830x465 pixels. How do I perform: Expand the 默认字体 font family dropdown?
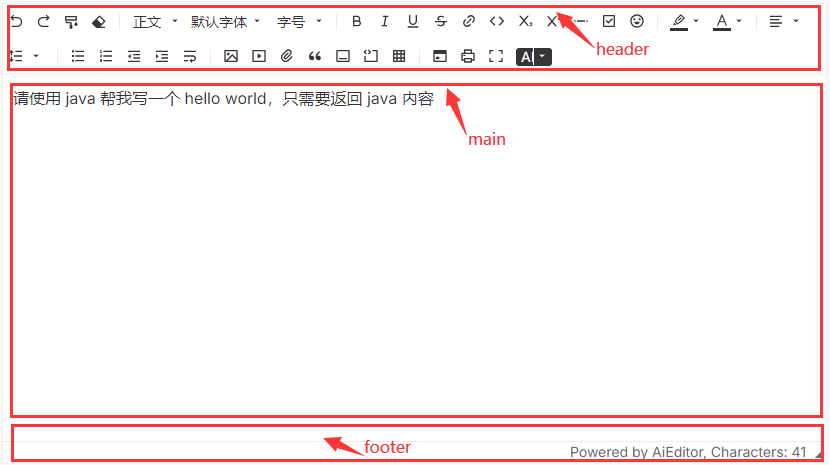click(x=225, y=22)
